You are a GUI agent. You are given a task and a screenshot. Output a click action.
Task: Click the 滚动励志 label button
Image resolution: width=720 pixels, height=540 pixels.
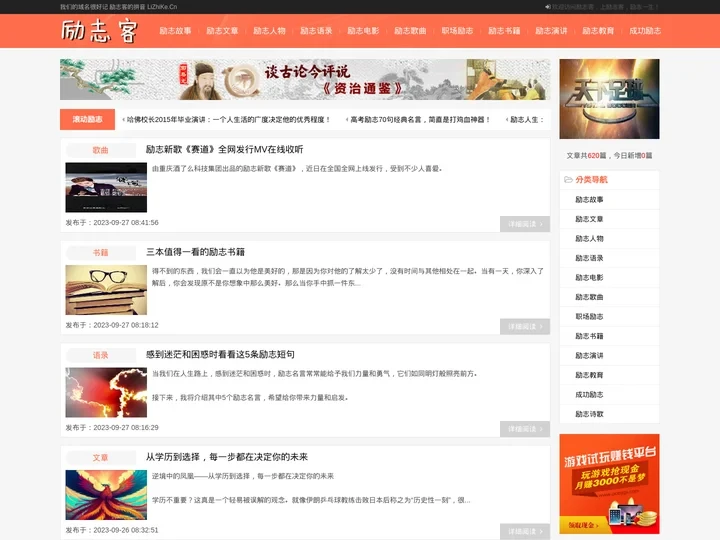tap(87, 119)
